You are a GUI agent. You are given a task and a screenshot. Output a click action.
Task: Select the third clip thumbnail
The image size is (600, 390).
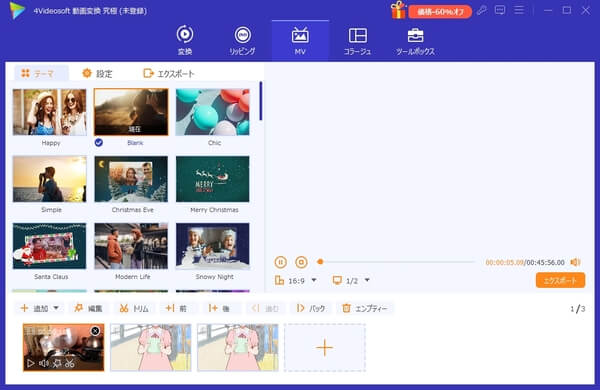point(238,348)
